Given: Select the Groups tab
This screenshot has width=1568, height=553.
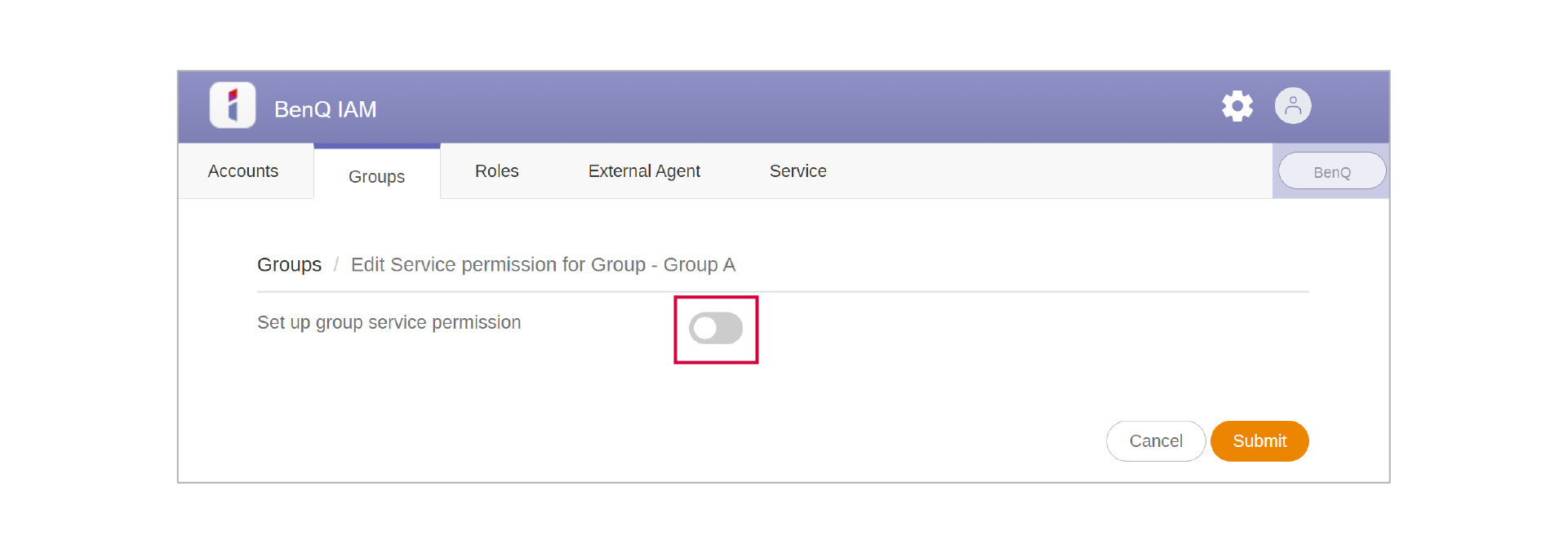Looking at the screenshot, I should pyautogui.click(x=376, y=176).
